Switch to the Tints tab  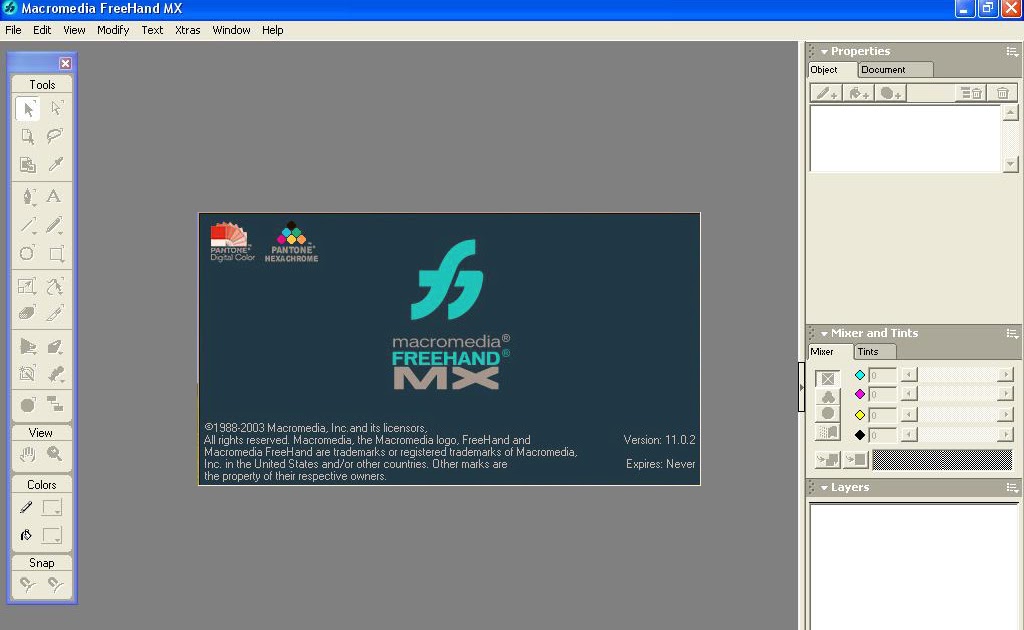[873, 351]
